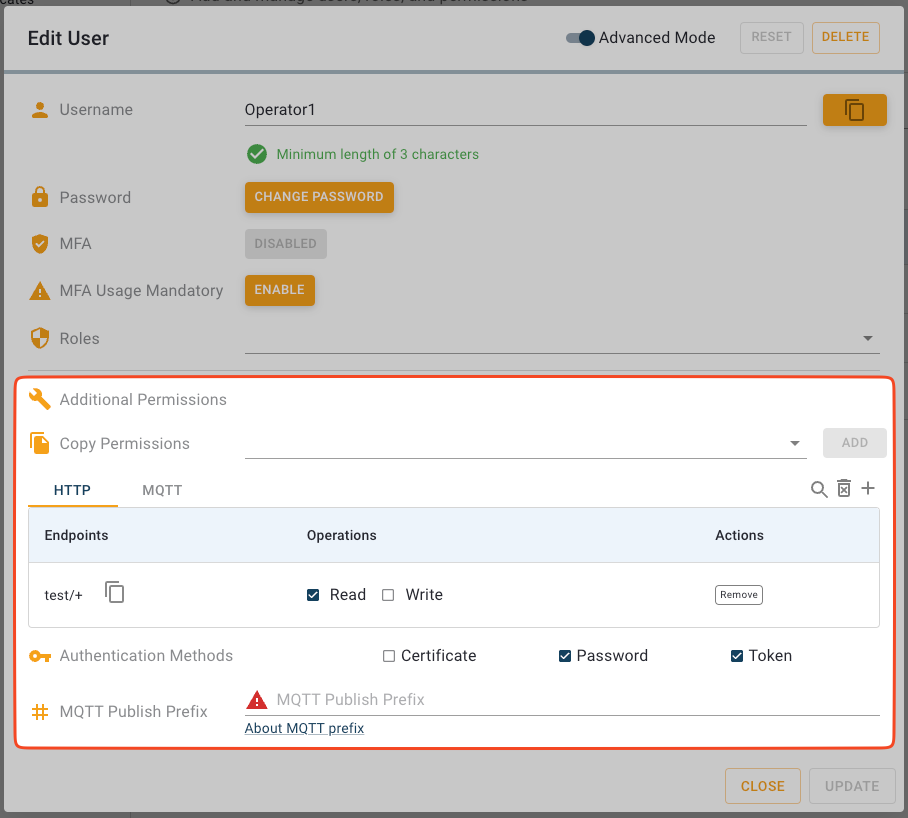Click the MQTT Publish Prefix input field
Screen dimensions: 908x818
[x=570, y=700]
